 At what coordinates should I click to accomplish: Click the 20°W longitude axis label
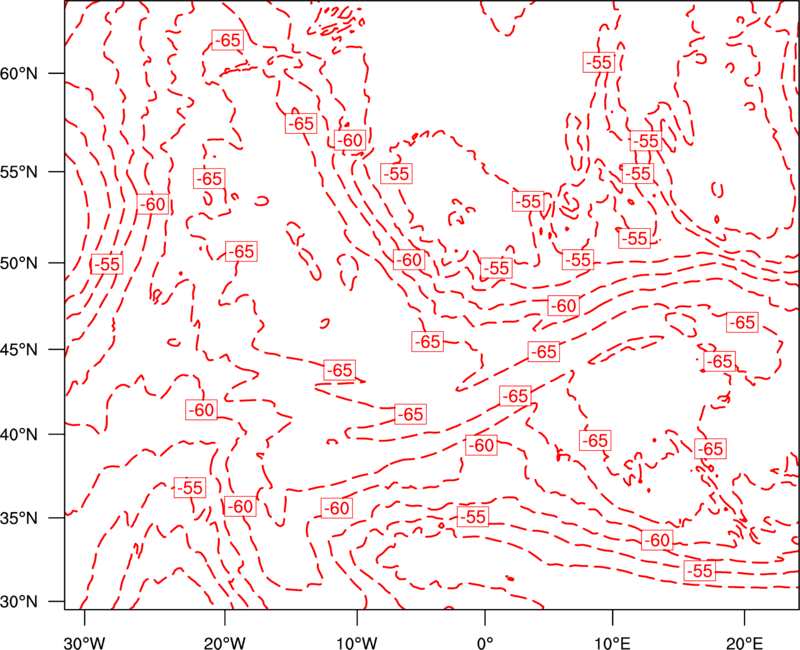pyautogui.click(x=225, y=642)
